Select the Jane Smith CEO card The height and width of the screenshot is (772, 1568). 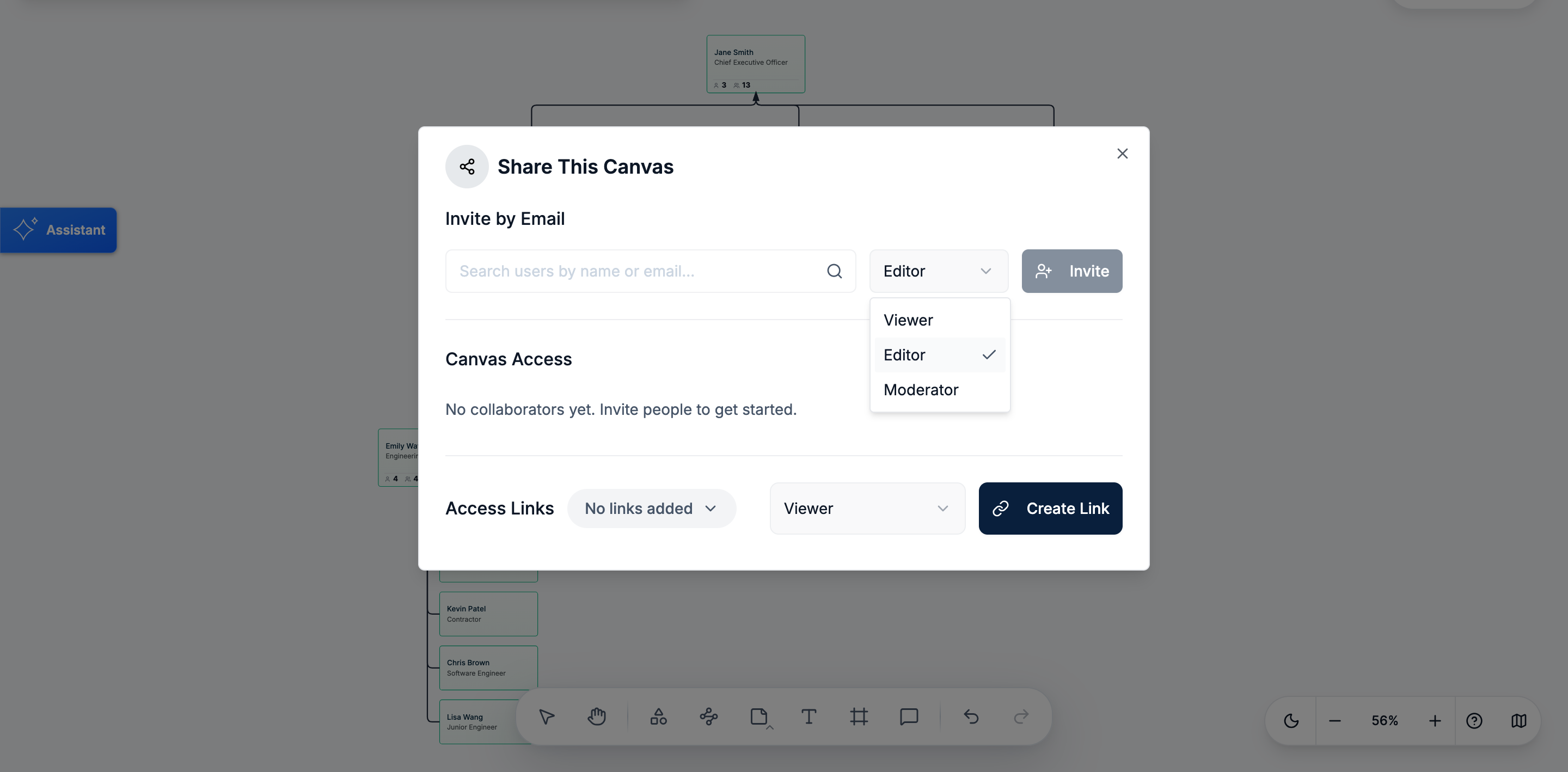click(x=755, y=64)
